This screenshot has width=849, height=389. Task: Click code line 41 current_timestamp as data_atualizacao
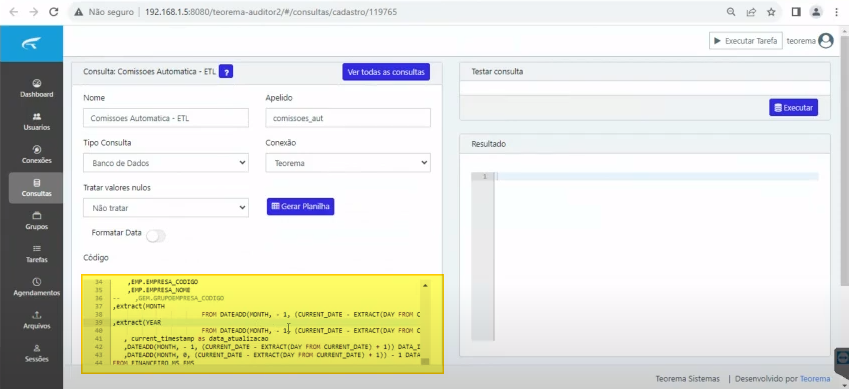[x=196, y=338]
